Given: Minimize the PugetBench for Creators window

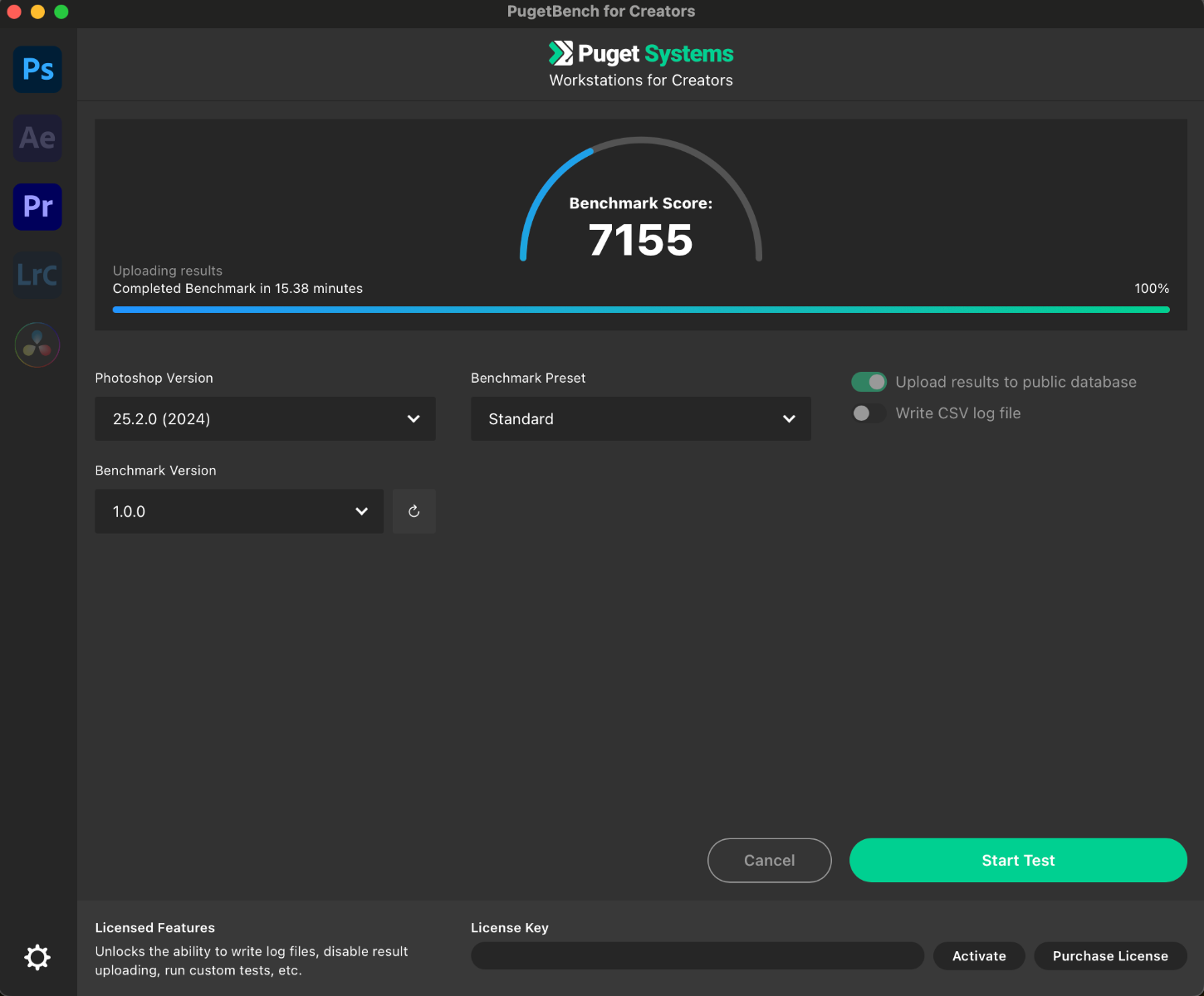Looking at the screenshot, I should point(37,12).
